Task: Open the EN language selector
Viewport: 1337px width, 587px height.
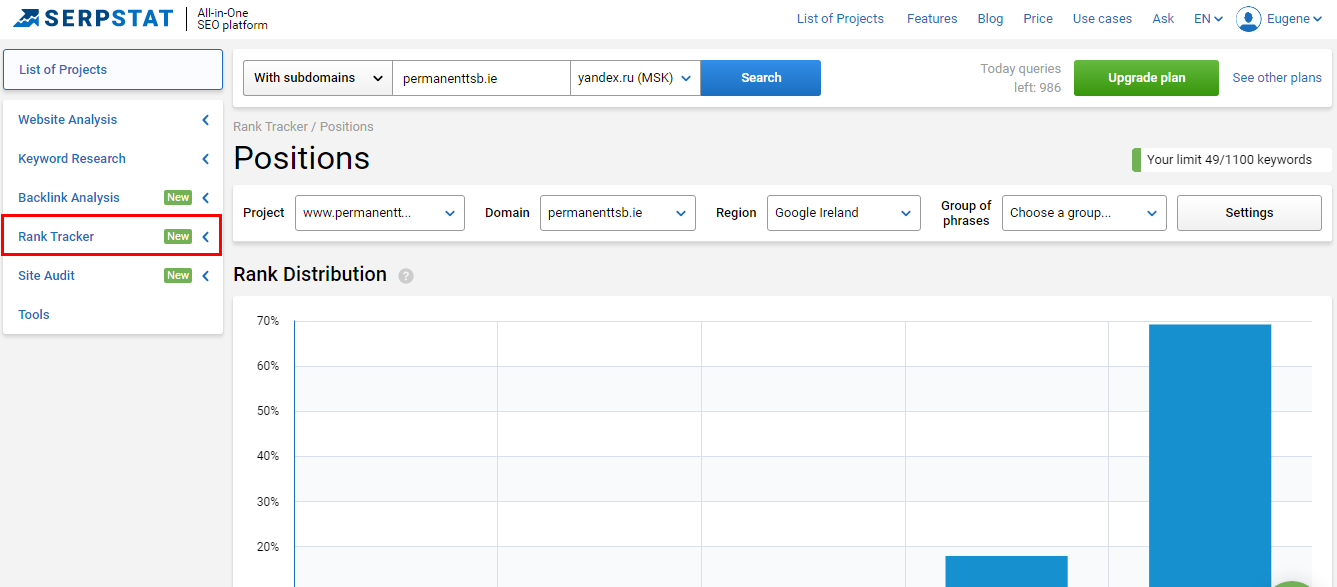Action: pyautogui.click(x=1208, y=19)
